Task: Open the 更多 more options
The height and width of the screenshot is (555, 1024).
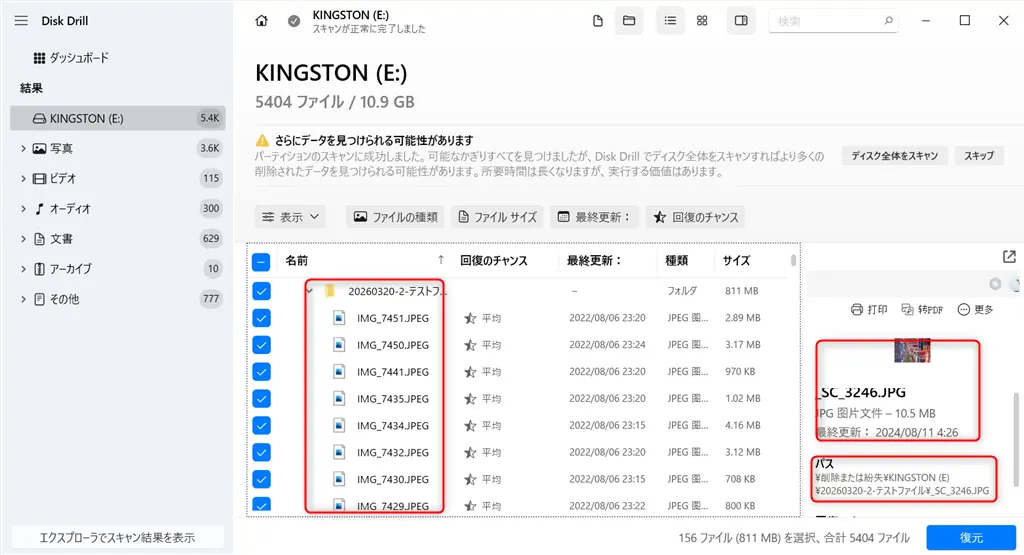Action: (x=975, y=309)
